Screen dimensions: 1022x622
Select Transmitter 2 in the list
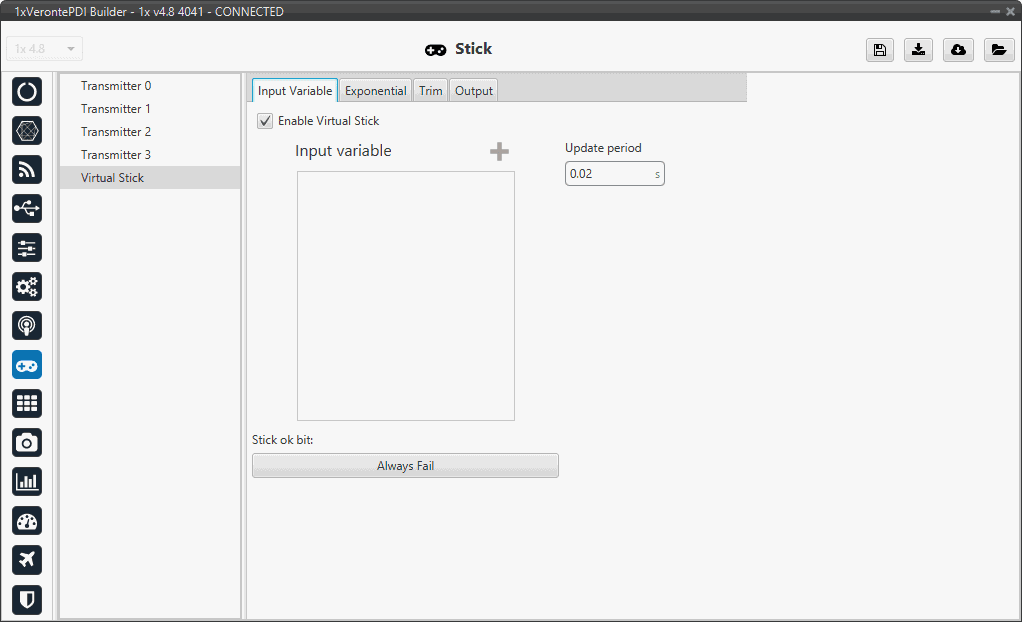[116, 132]
